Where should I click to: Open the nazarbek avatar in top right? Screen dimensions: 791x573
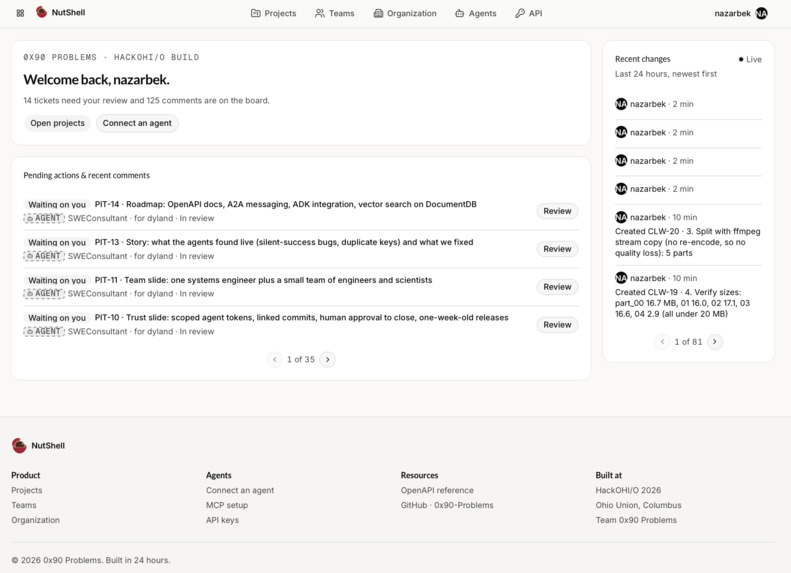click(762, 14)
